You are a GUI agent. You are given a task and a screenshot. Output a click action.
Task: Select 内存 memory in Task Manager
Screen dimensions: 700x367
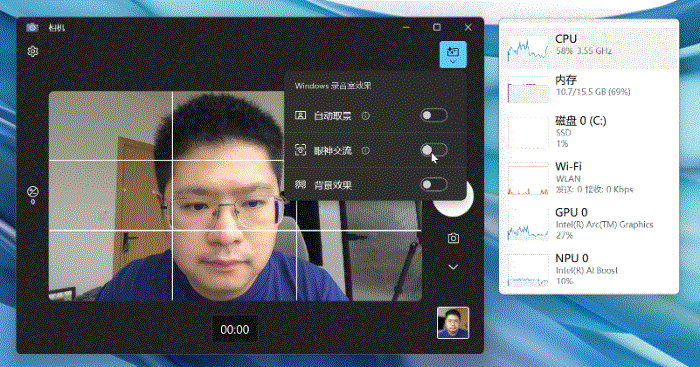(x=589, y=88)
